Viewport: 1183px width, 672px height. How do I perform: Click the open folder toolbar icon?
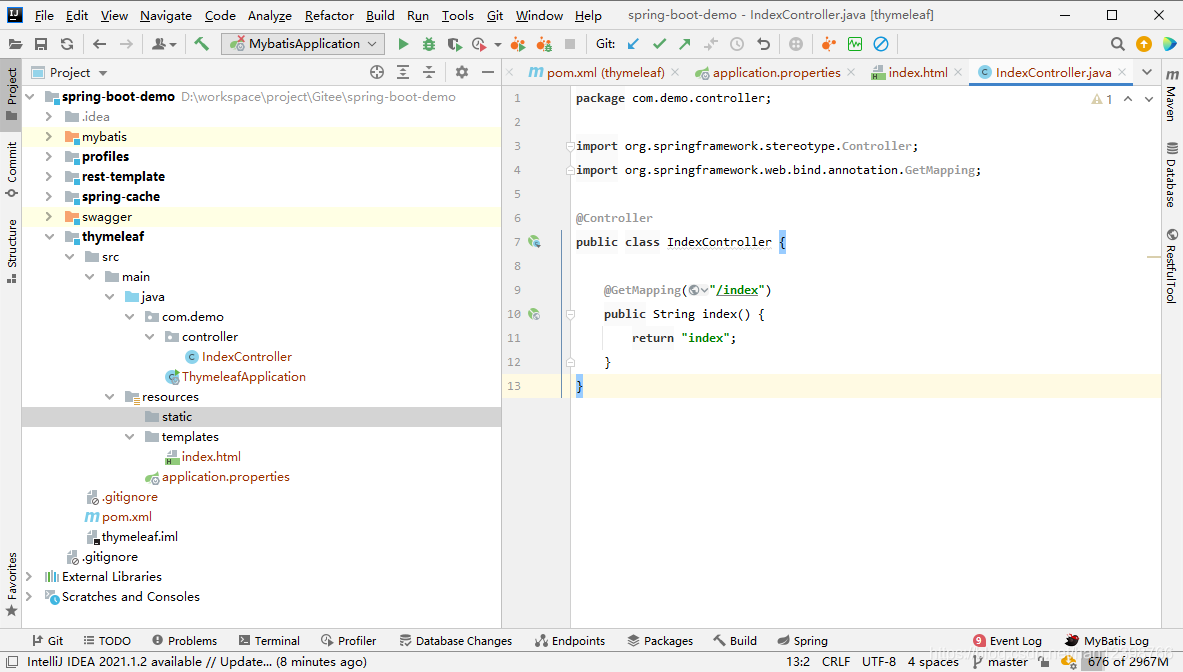pyautogui.click(x=15, y=44)
